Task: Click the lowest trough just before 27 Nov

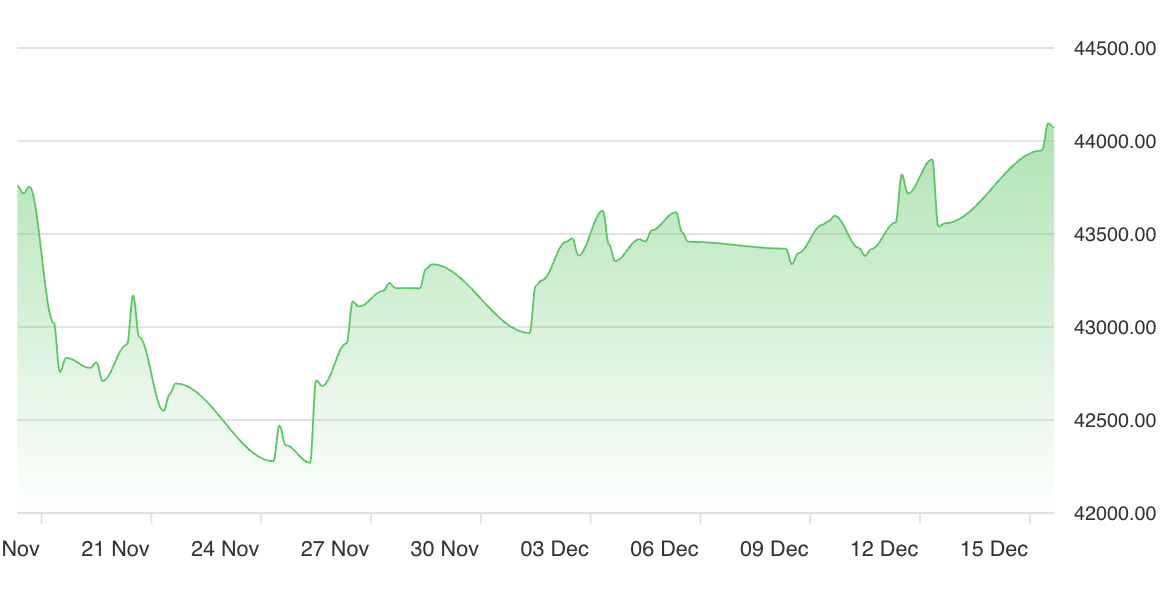Action: tap(308, 462)
